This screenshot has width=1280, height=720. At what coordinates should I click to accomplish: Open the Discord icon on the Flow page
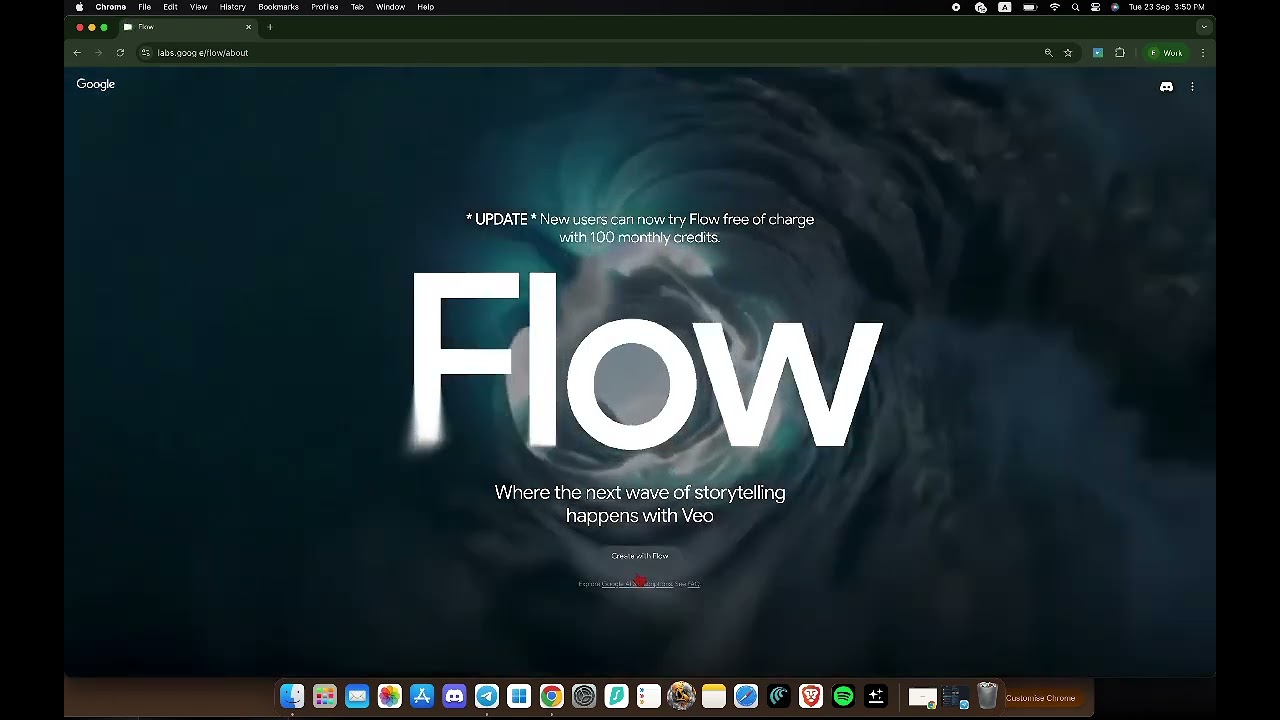point(1166,87)
